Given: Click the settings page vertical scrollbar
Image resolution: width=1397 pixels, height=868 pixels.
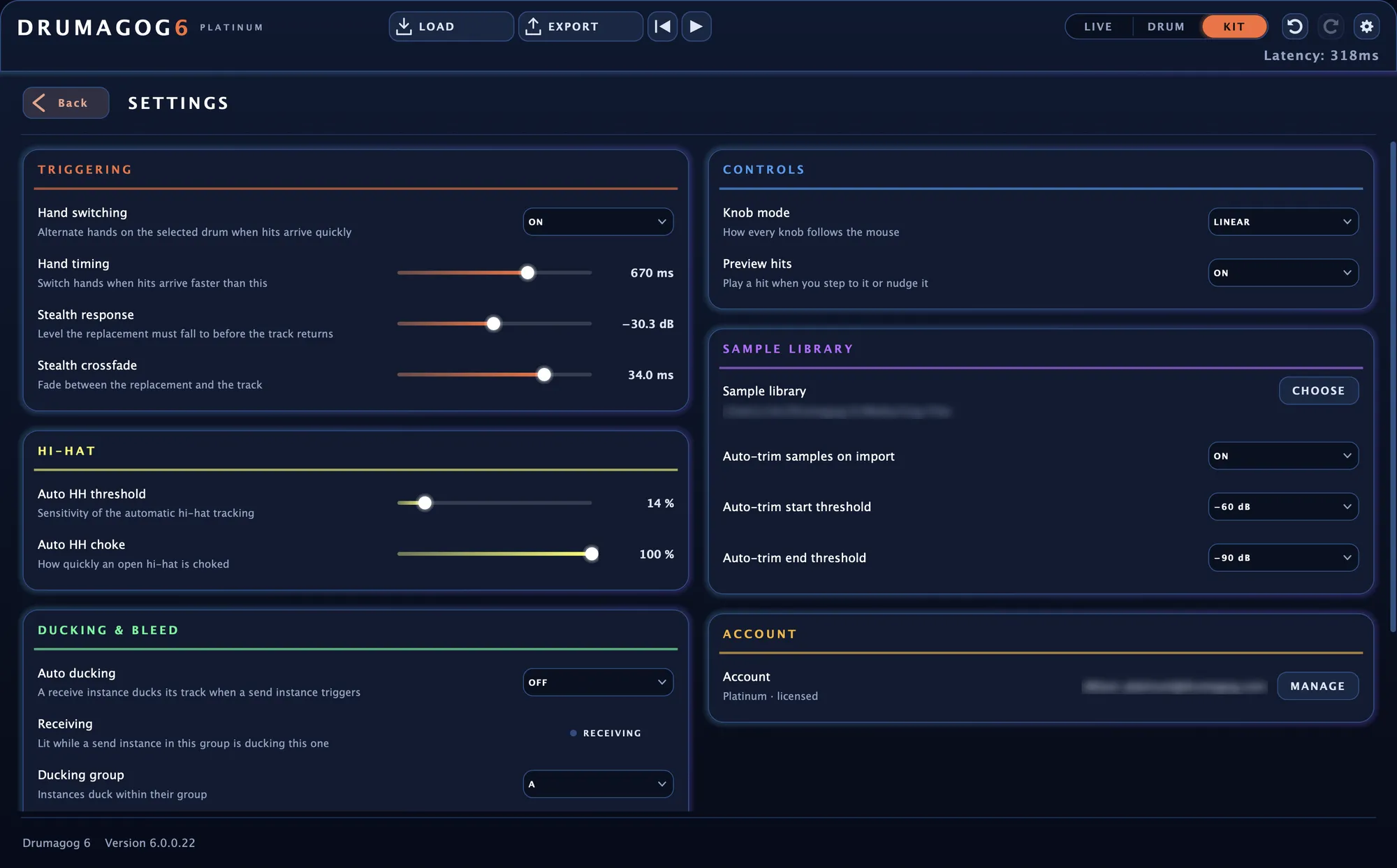Looking at the screenshot, I should (1392, 388).
